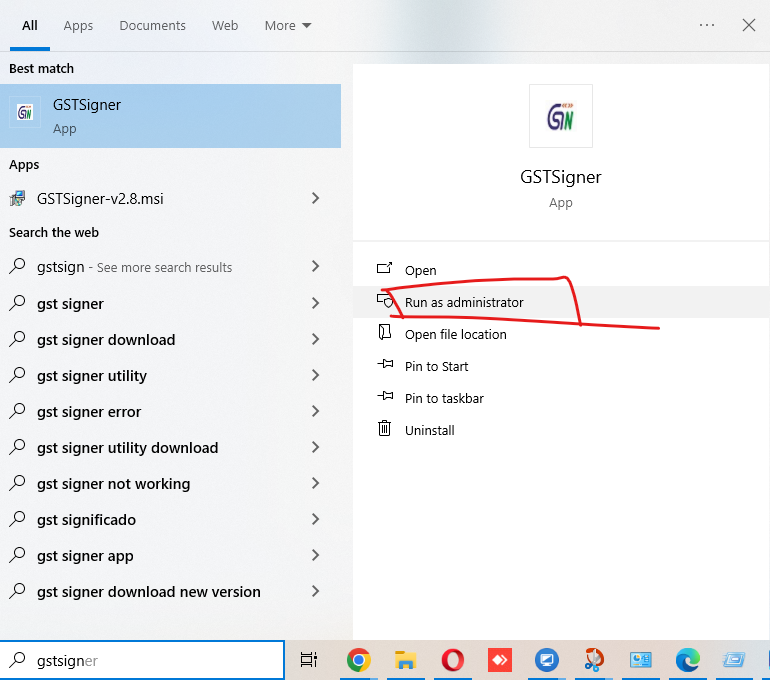Click Open in the GSTSigner actions
This screenshot has height=680, width=770.
(x=561, y=270)
